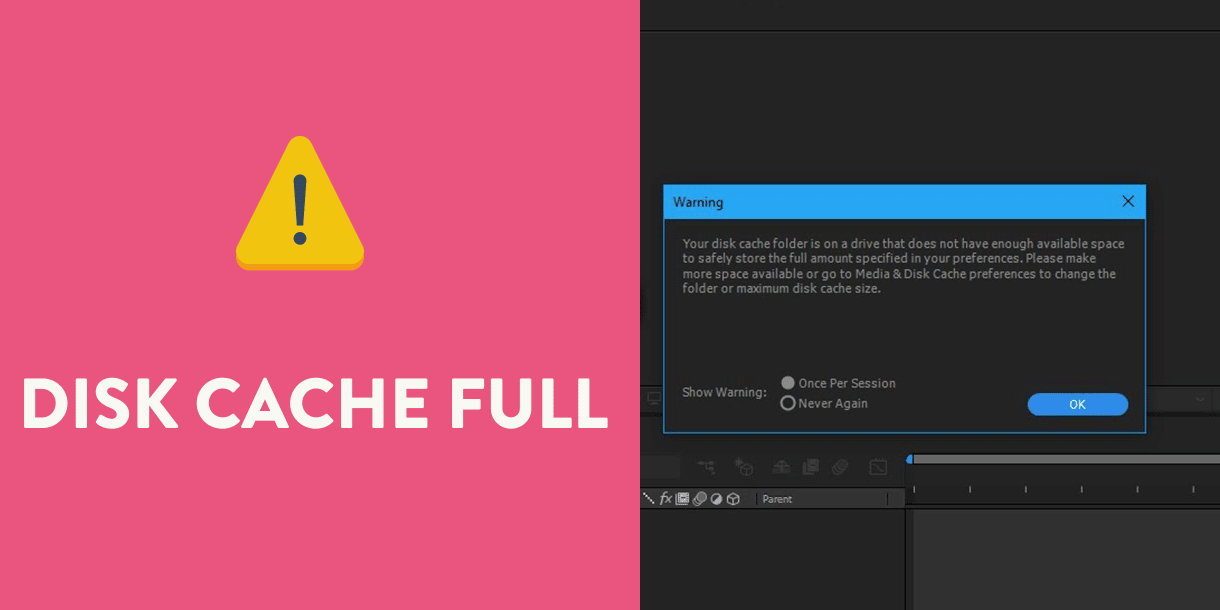The image size is (1220, 610).
Task: Select the Never Again radio button
Action: (787, 403)
